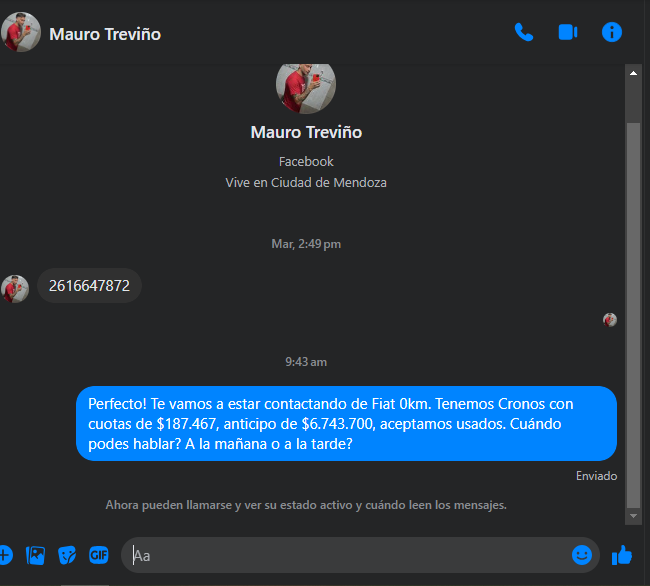The image size is (650, 586).
Task: Click the message text field
Action: pyautogui.click(x=348, y=555)
